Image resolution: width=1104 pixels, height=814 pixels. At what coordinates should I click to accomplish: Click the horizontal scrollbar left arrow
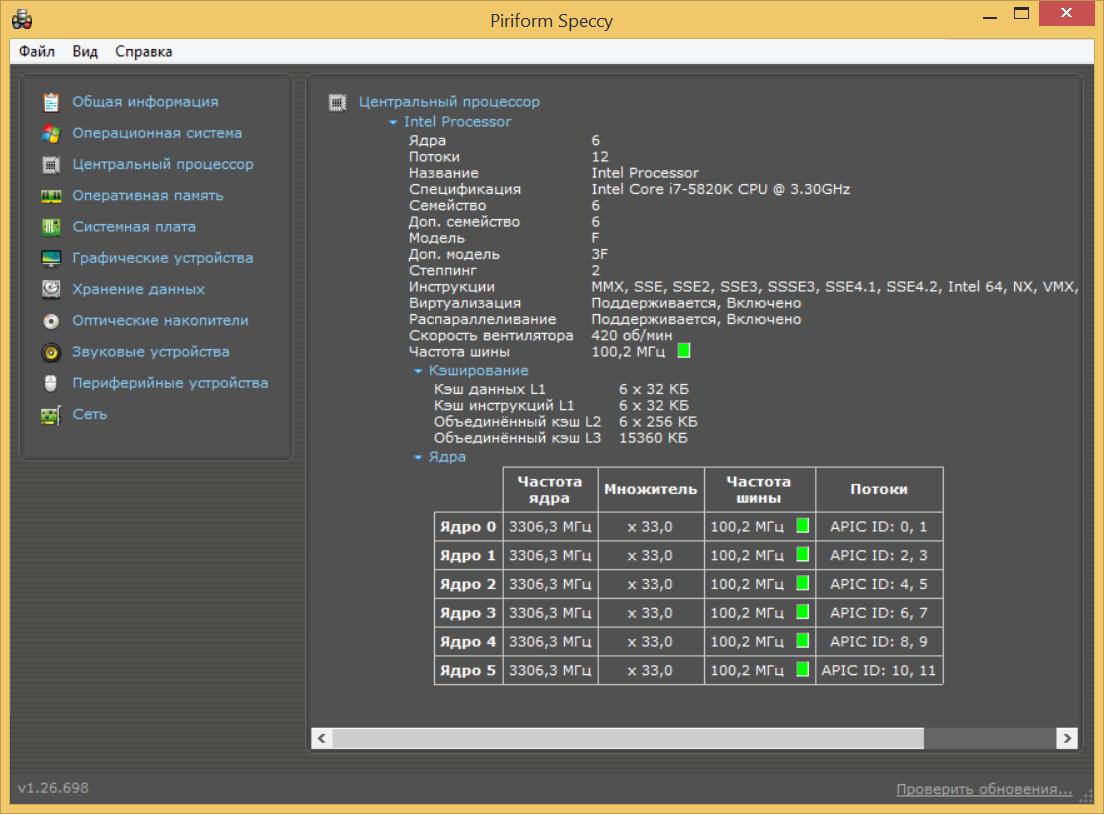point(322,738)
